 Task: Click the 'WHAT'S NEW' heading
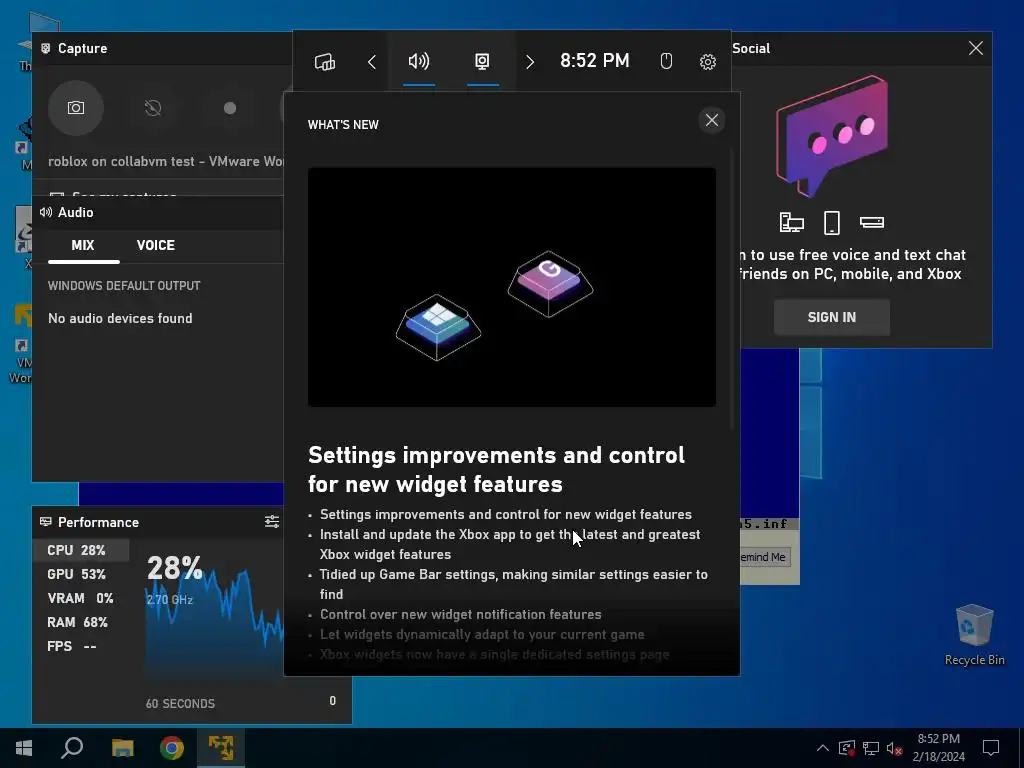343,125
